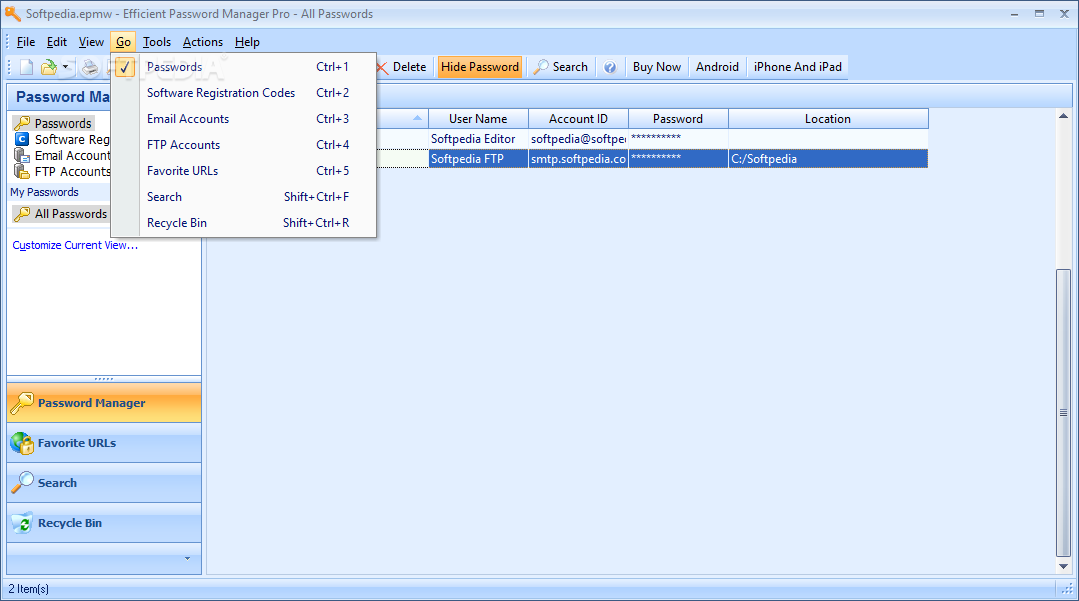1079x601 pixels.
Task: Click the Delete label on the toolbar
Action: tap(409, 67)
